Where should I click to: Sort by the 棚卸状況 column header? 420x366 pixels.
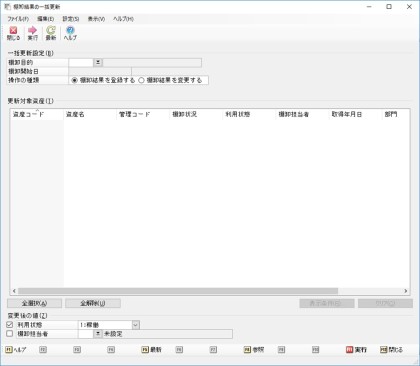pos(196,114)
